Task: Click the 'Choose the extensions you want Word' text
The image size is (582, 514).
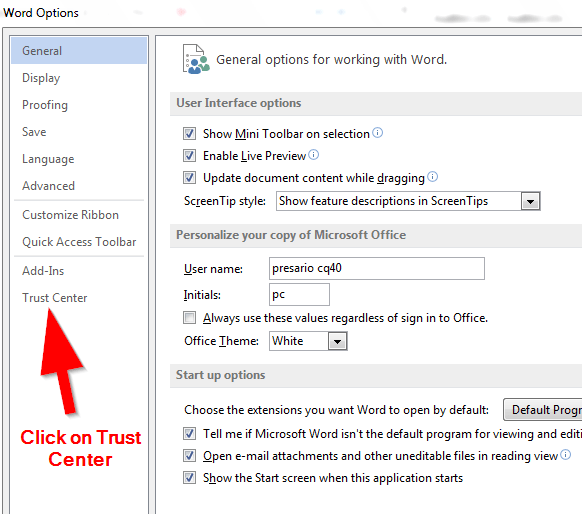Action: [x=336, y=410]
